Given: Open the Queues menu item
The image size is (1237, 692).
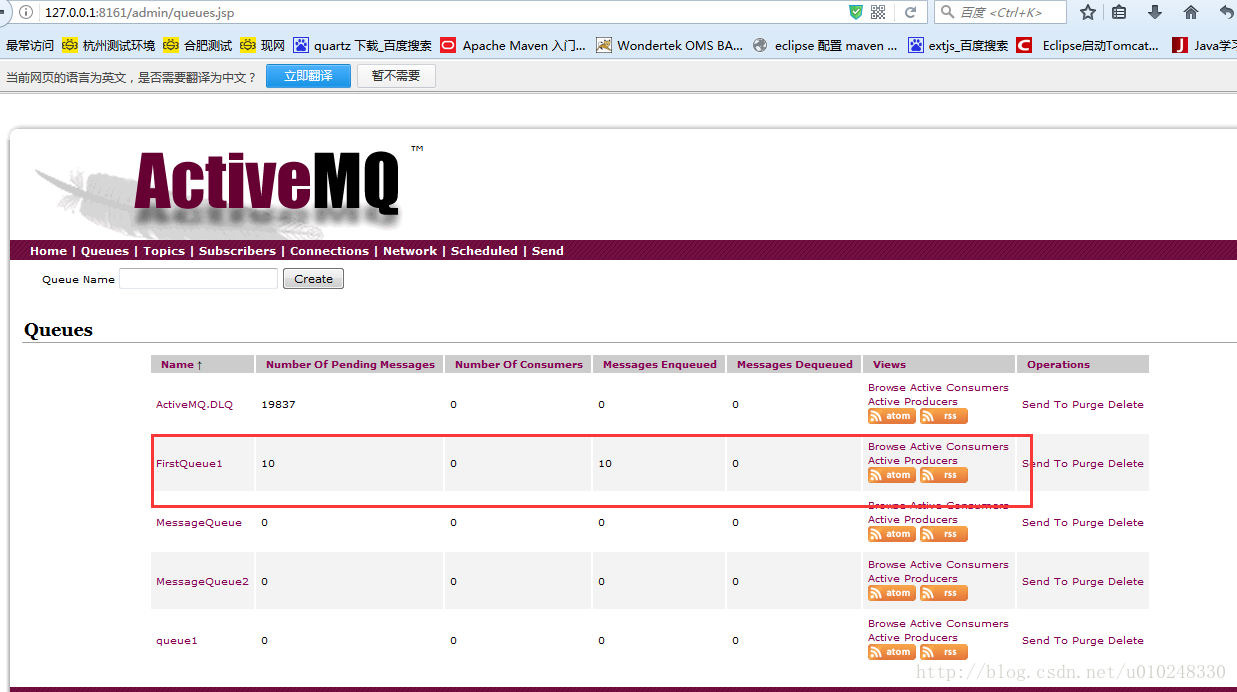Looking at the screenshot, I should 104,251.
